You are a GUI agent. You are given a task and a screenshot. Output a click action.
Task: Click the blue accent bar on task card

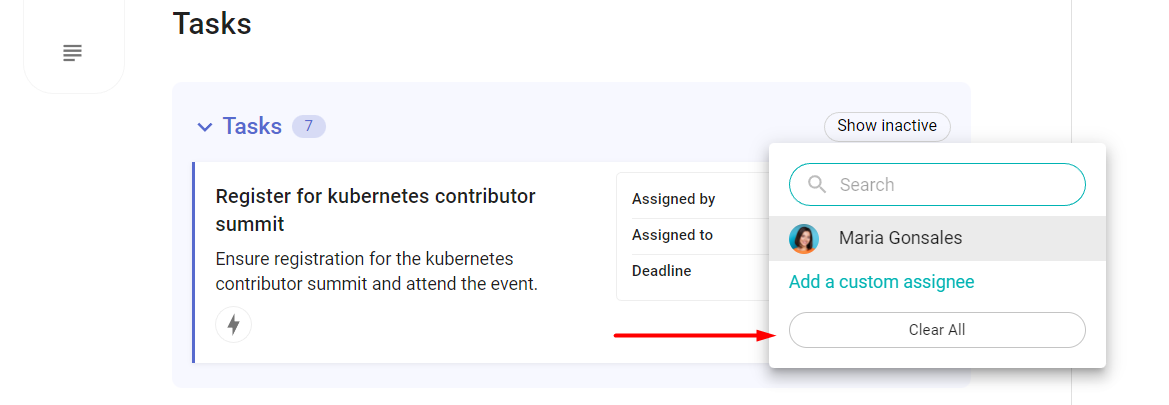193,263
